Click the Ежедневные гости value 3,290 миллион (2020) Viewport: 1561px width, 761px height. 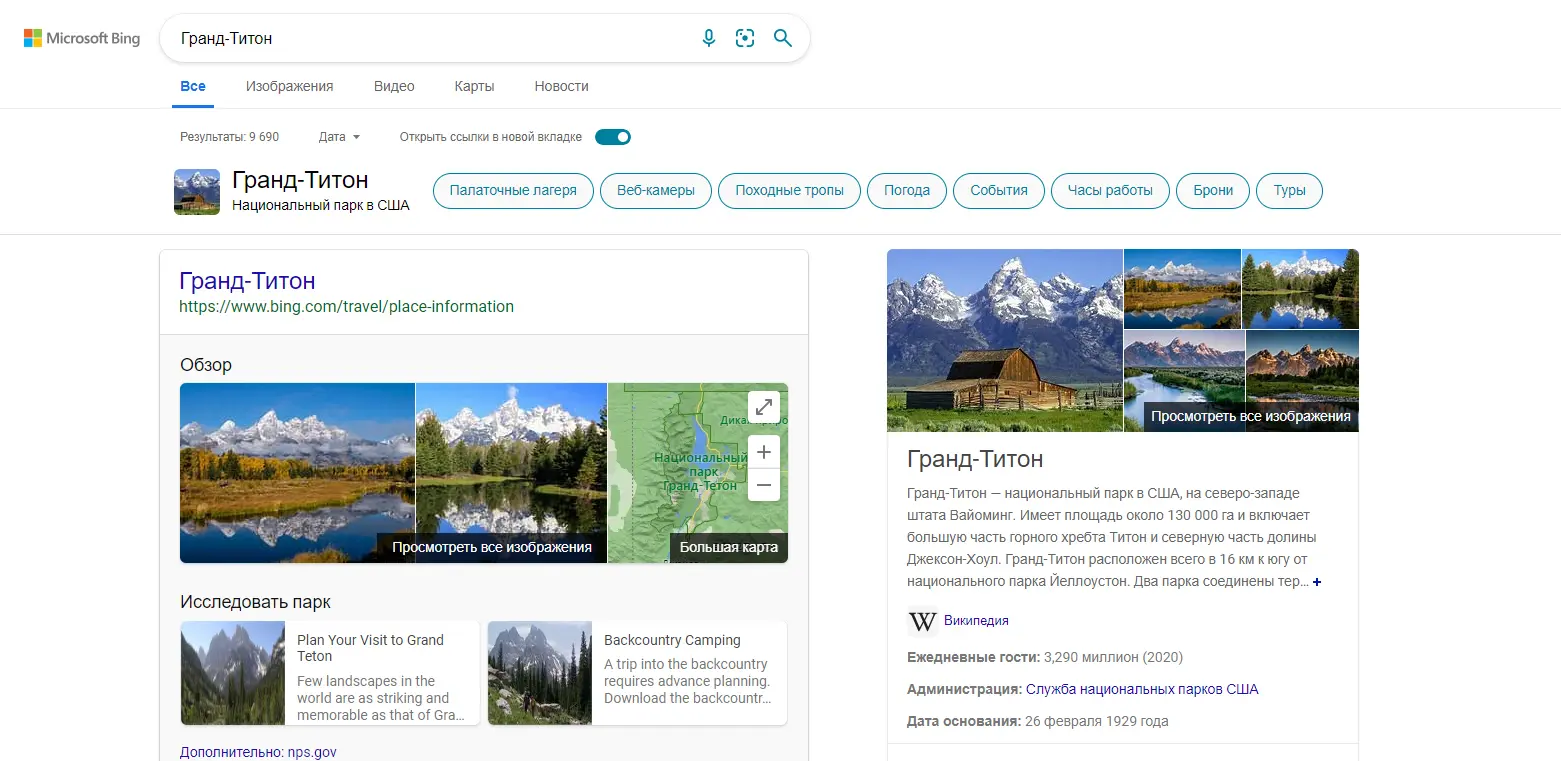pyautogui.click(x=1113, y=657)
